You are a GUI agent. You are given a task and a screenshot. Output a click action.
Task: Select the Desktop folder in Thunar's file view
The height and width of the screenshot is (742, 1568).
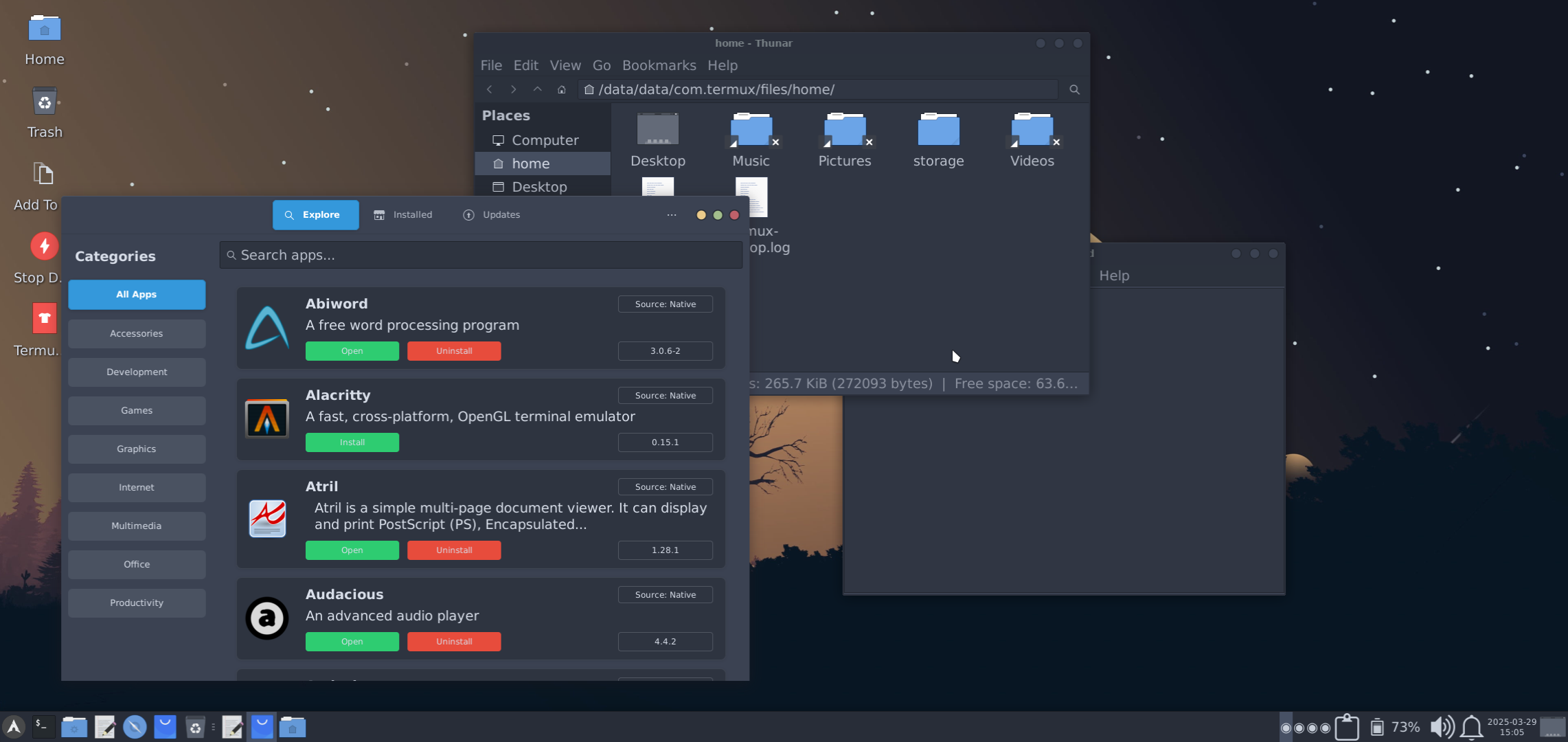[x=658, y=140]
